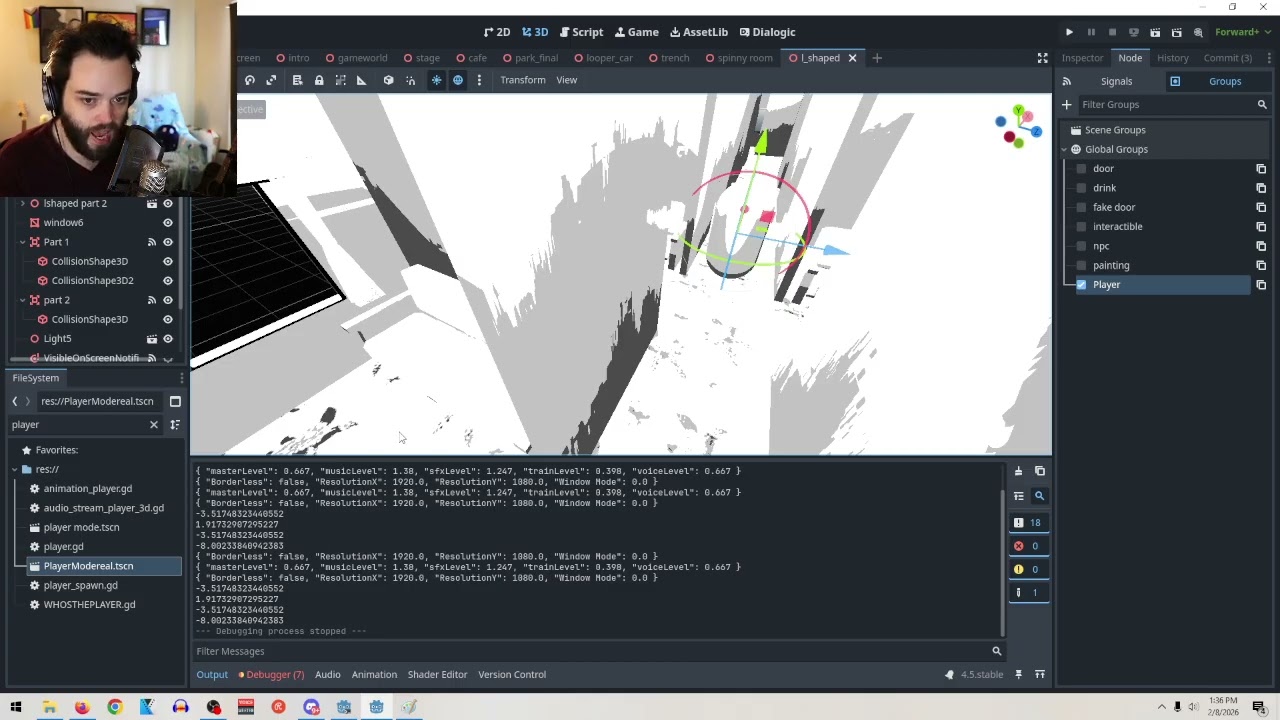Switch to the spinny room scene tab
This screenshot has height=720, width=1280.
pyautogui.click(x=738, y=58)
